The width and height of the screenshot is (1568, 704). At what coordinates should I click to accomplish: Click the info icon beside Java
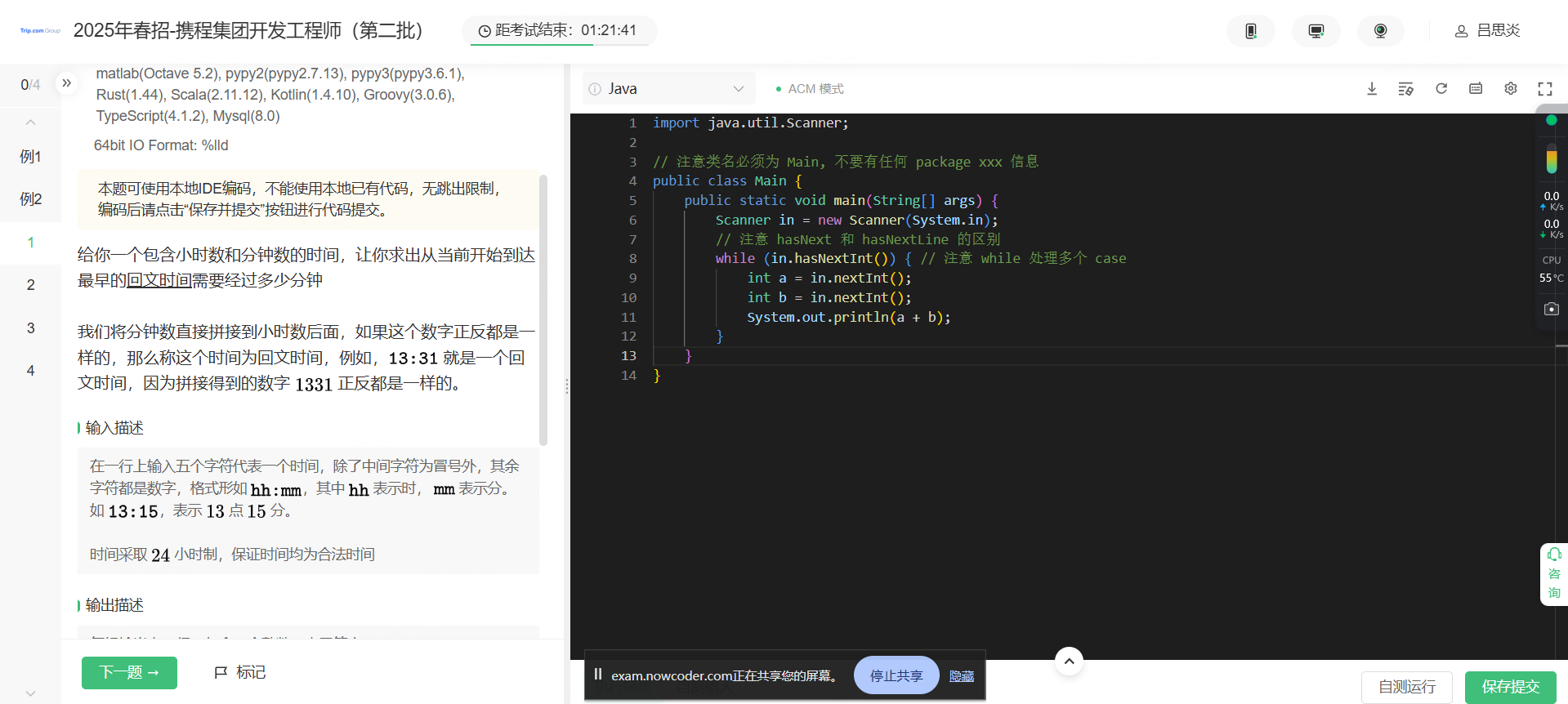595,89
